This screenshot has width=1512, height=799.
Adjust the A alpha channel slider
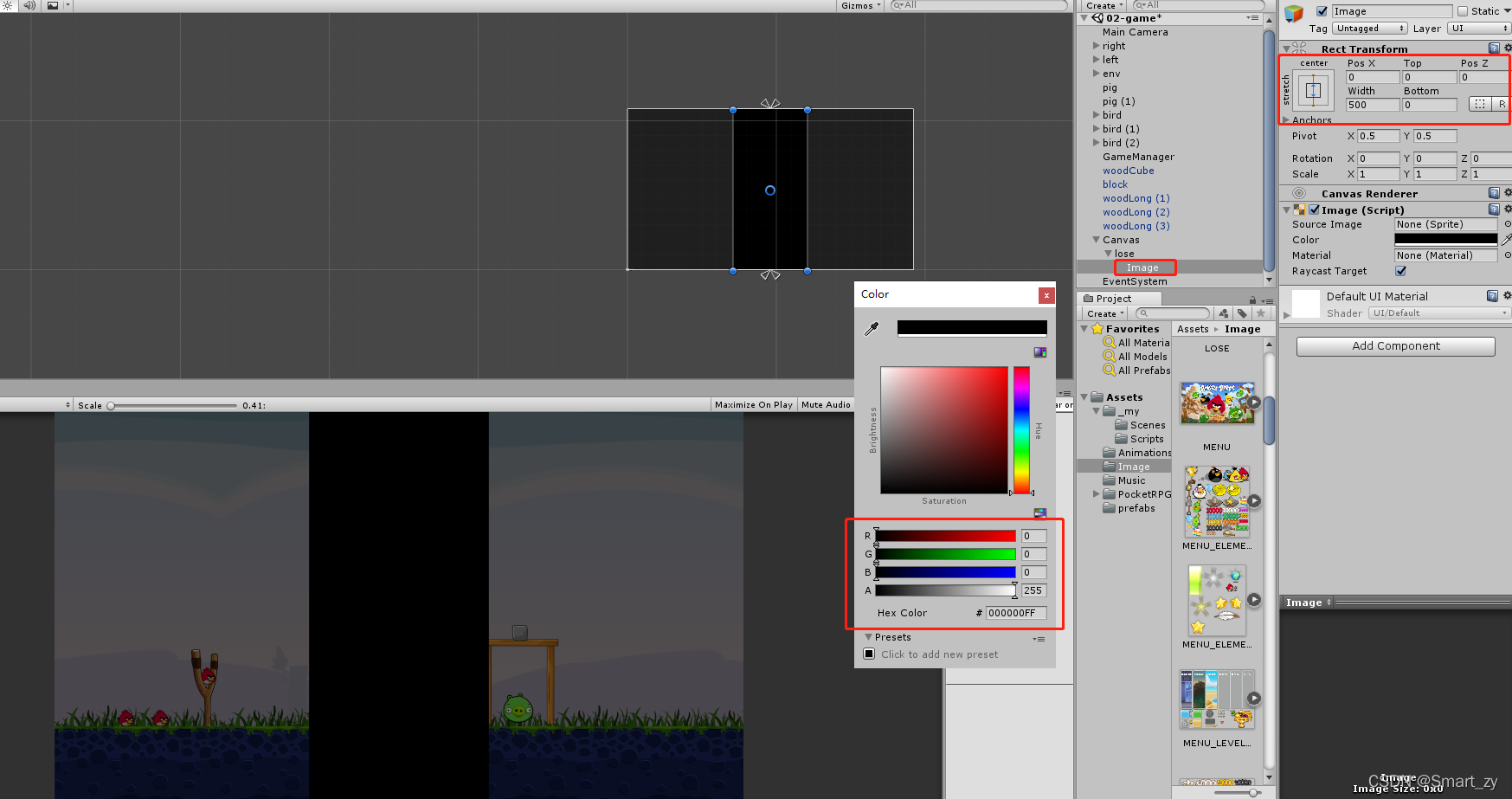point(945,590)
